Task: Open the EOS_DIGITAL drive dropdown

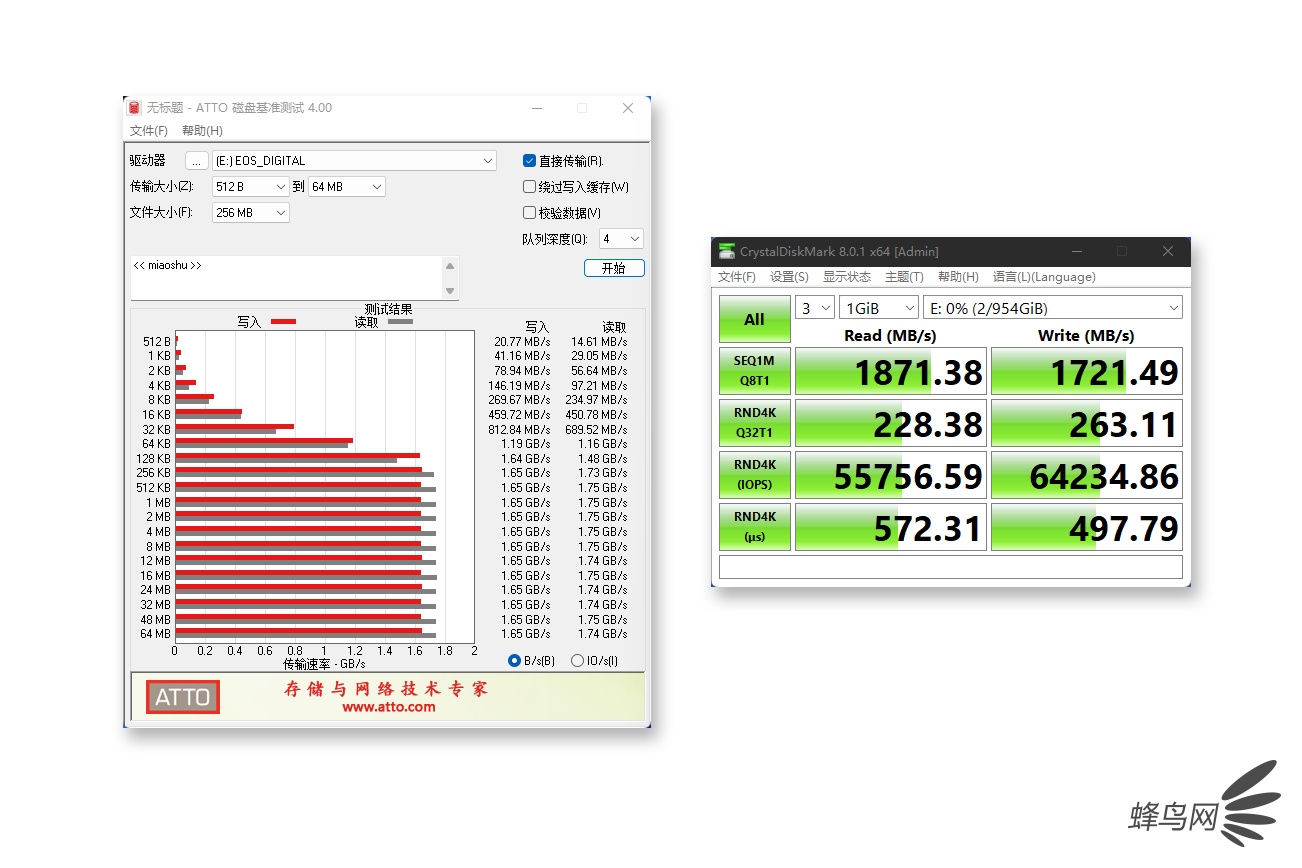Action: pos(488,161)
